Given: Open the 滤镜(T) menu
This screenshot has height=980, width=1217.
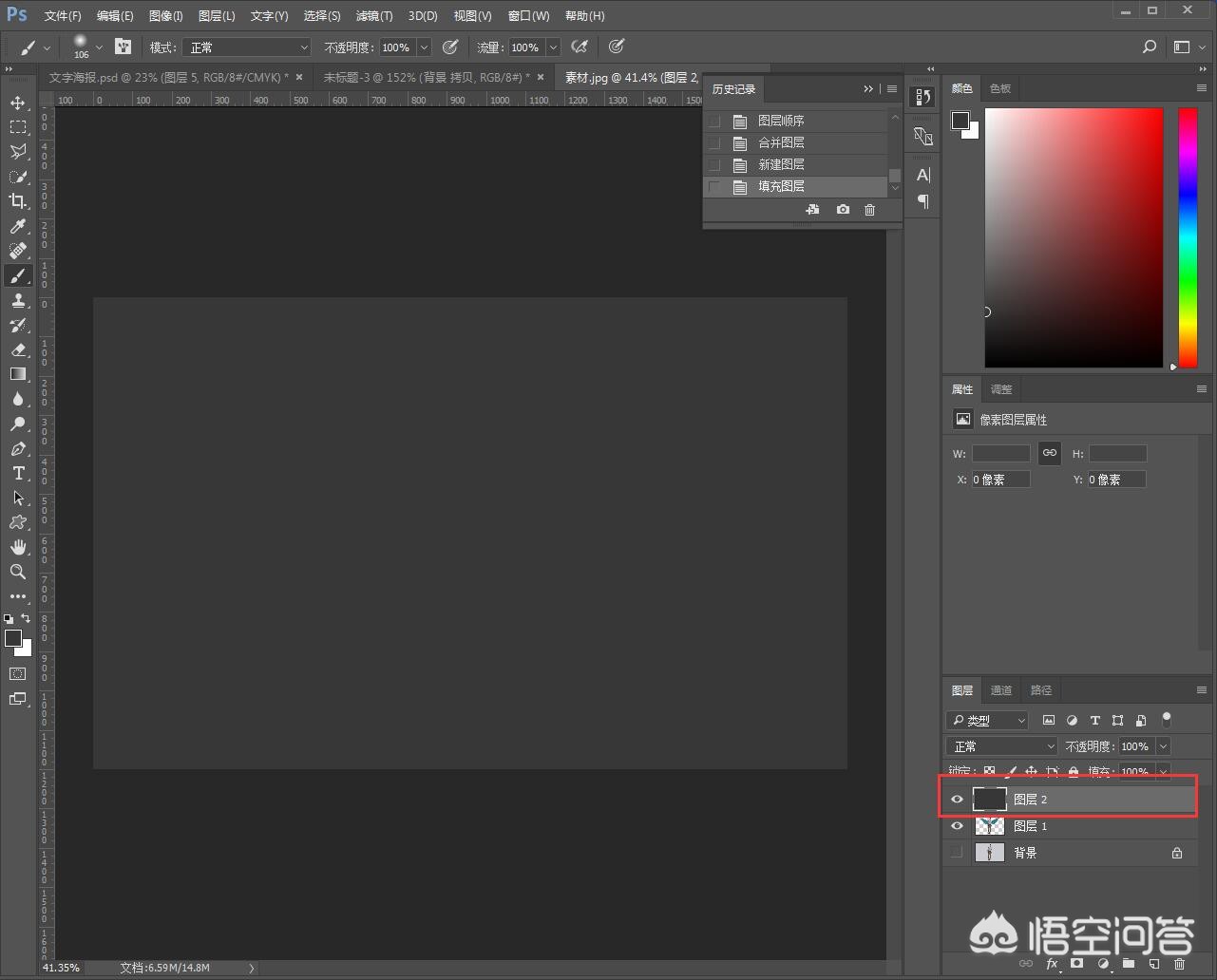Looking at the screenshot, I should pos(373,16).
